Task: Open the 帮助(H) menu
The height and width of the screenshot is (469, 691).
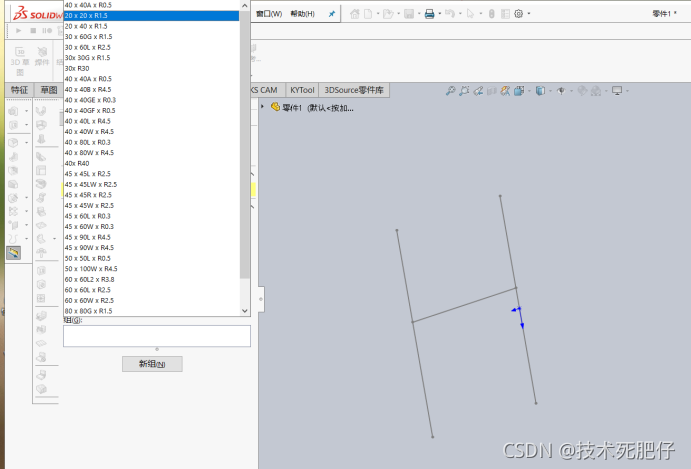Action: click(x=303, y=14)
